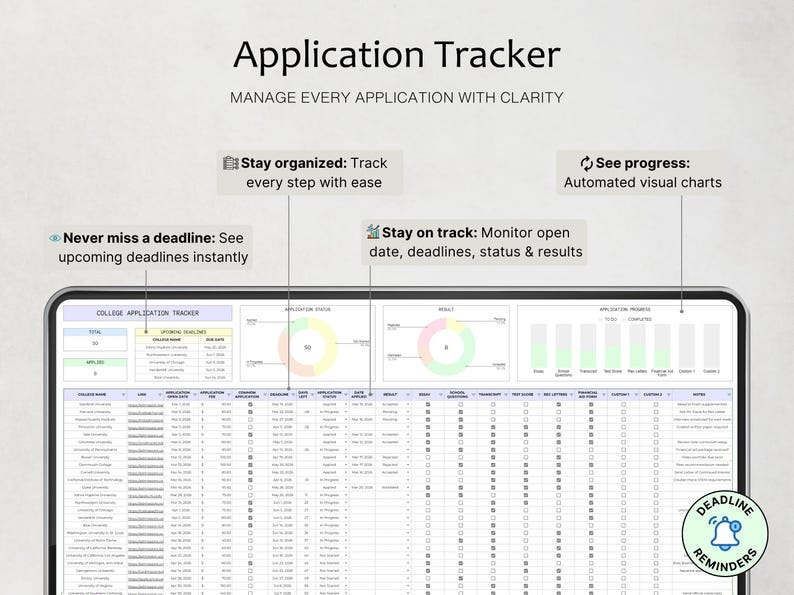
Task: Toggle Stanford University Financial Aid Form checkbox
Action: (x=591, y=404)
